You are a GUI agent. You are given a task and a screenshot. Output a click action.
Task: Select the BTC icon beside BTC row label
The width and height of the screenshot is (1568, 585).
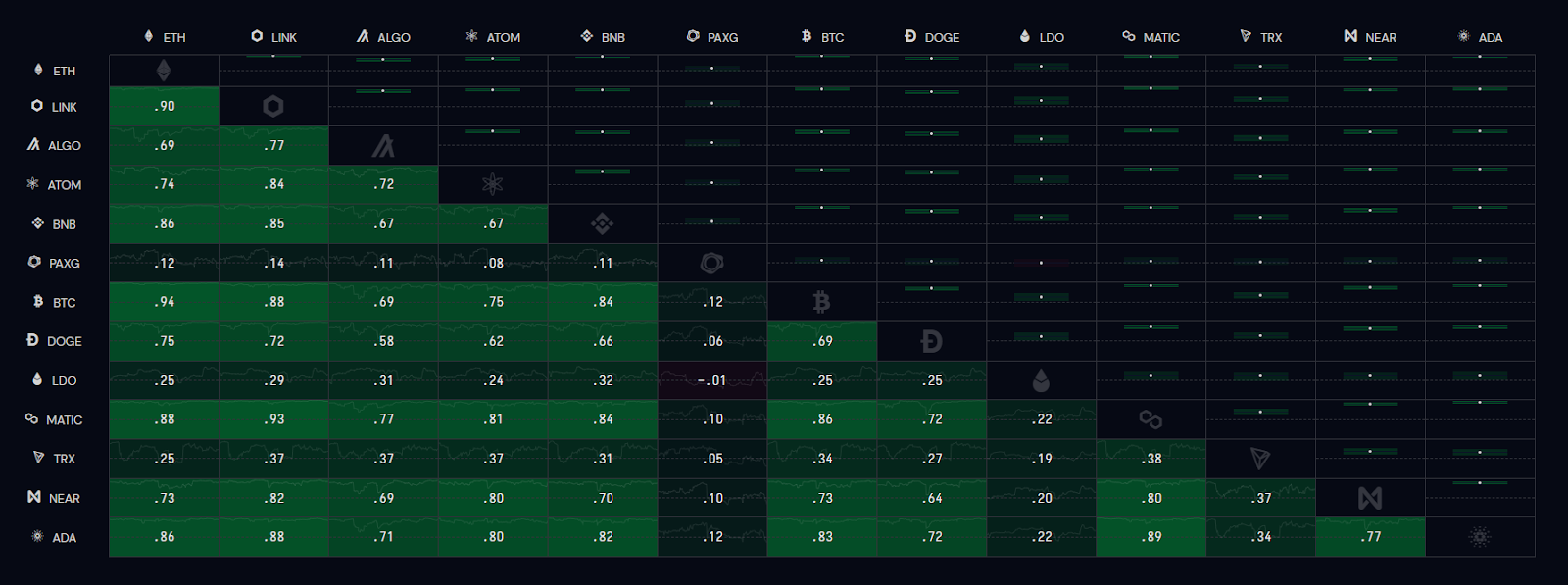(38, 302)
